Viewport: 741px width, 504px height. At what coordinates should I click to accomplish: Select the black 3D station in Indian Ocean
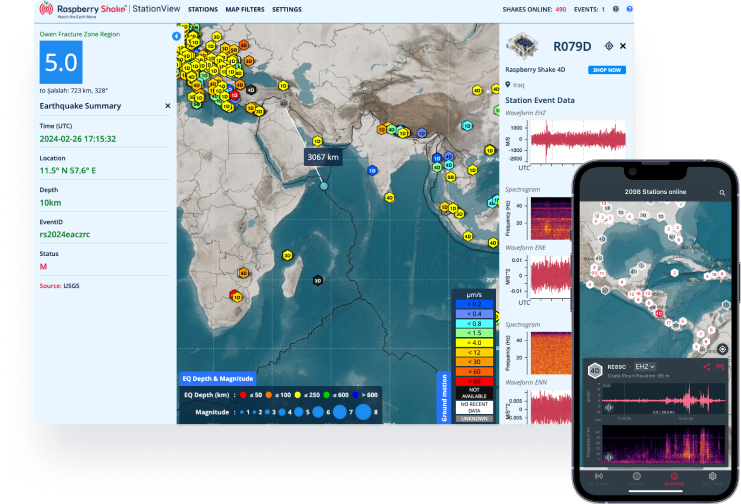(x=318, y=280)
